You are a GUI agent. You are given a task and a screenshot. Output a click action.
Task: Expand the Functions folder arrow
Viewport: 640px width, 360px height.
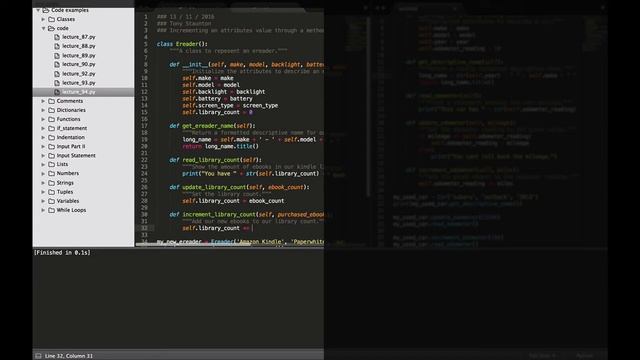43,119
